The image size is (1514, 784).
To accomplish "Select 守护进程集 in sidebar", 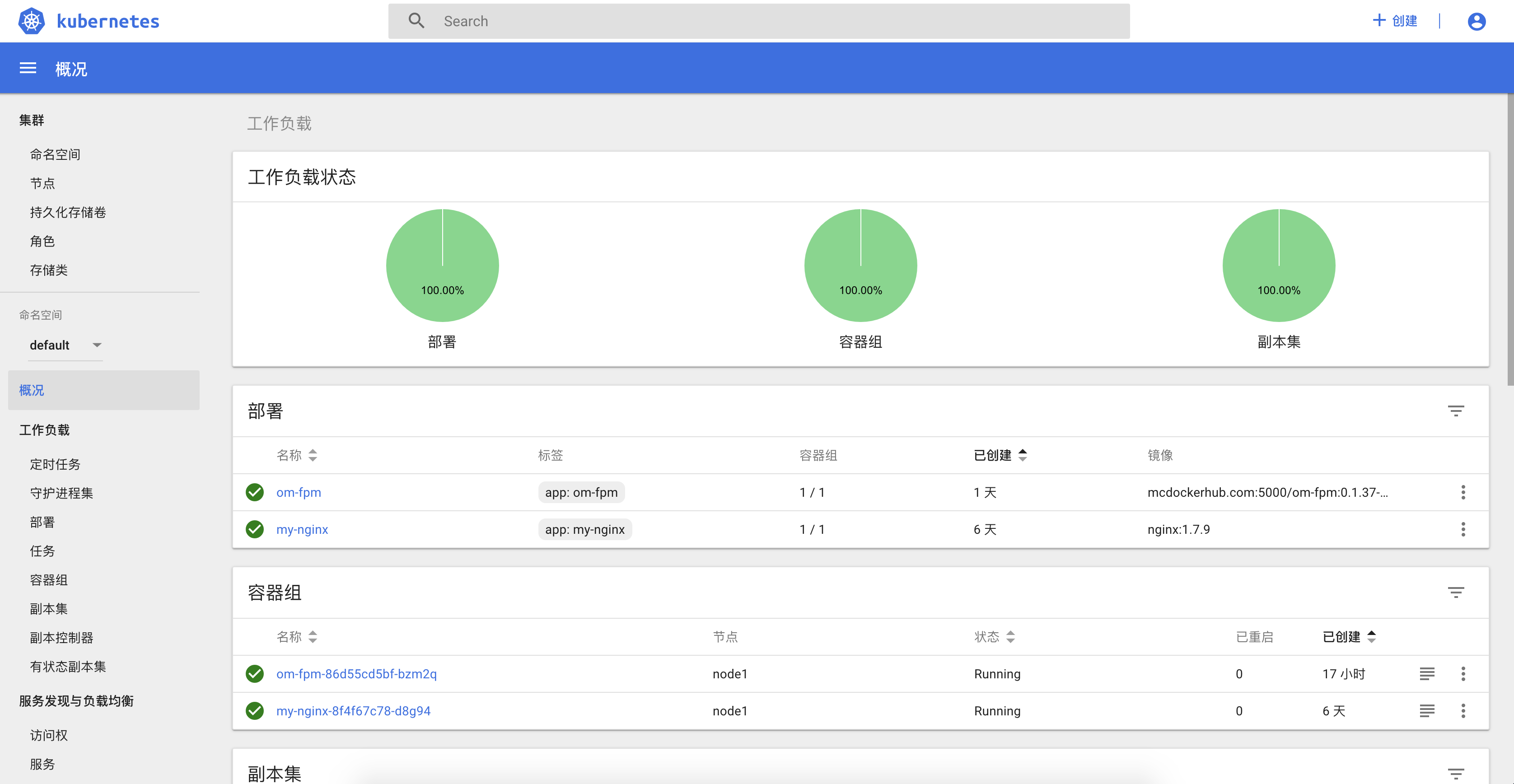I will click(61, 493).
